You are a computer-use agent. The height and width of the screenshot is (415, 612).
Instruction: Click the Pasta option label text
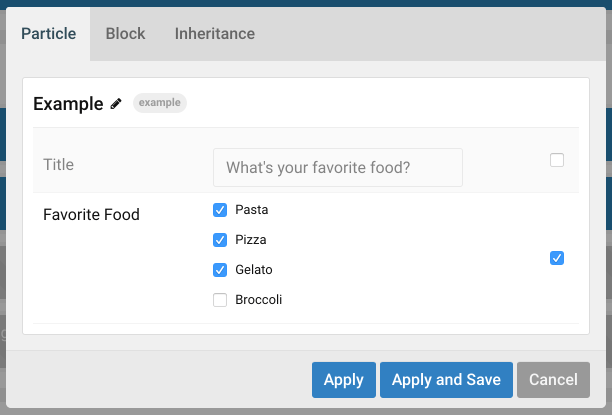click(x=251, y=210)
